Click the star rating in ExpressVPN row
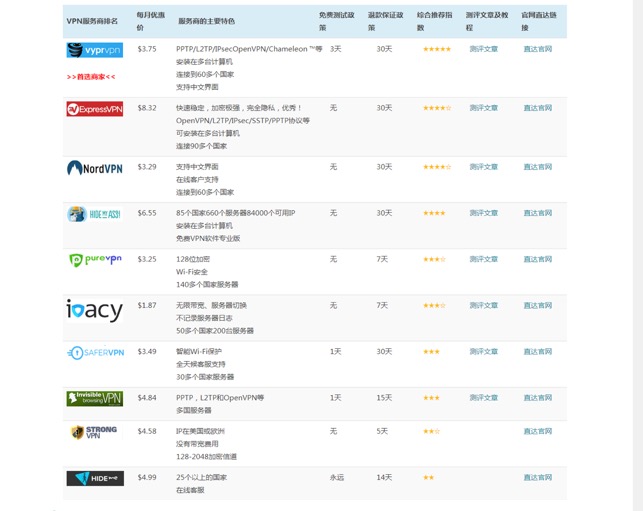Image resolution: width=643 pixels, height=511 pixels. pyautogui.click(x=437, y=108)
